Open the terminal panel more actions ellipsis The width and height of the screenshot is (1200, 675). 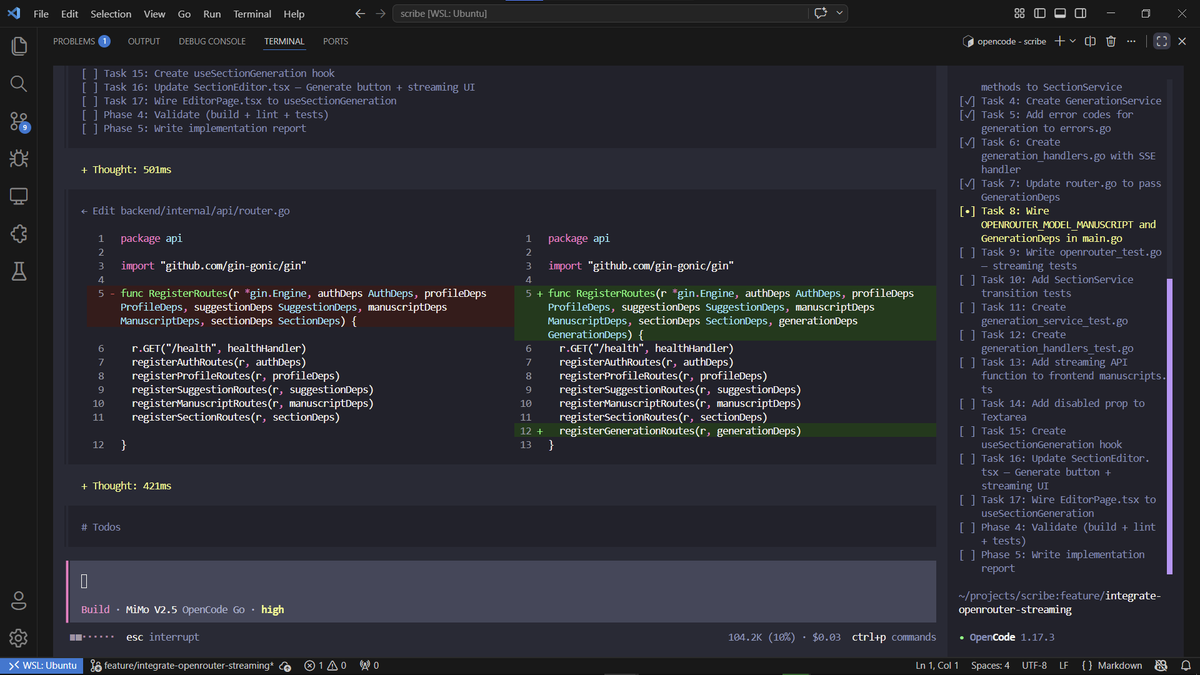pyautogui.click(x=1131, y=41)
